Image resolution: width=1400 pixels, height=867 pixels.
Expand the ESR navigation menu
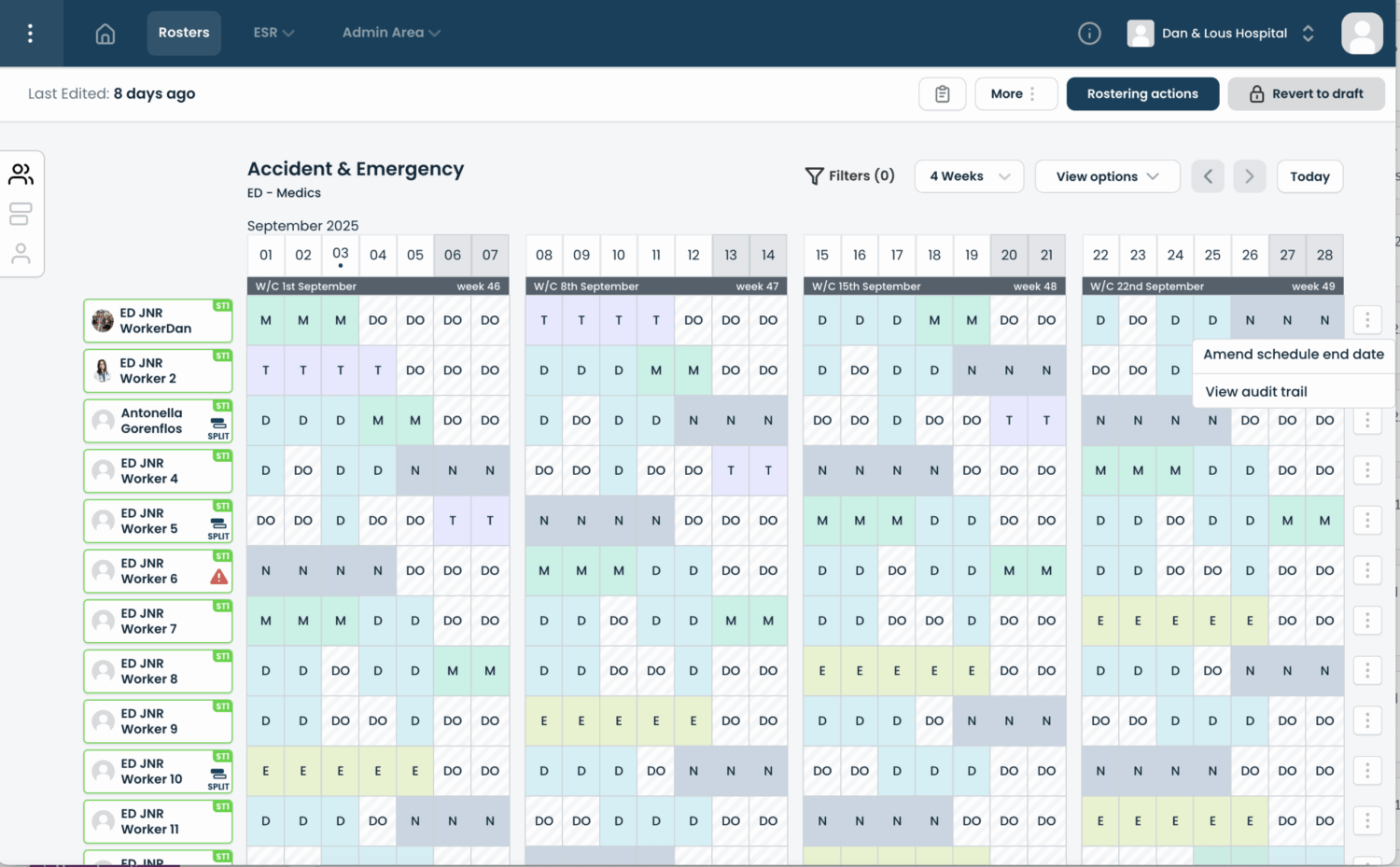tap(273, 33)
